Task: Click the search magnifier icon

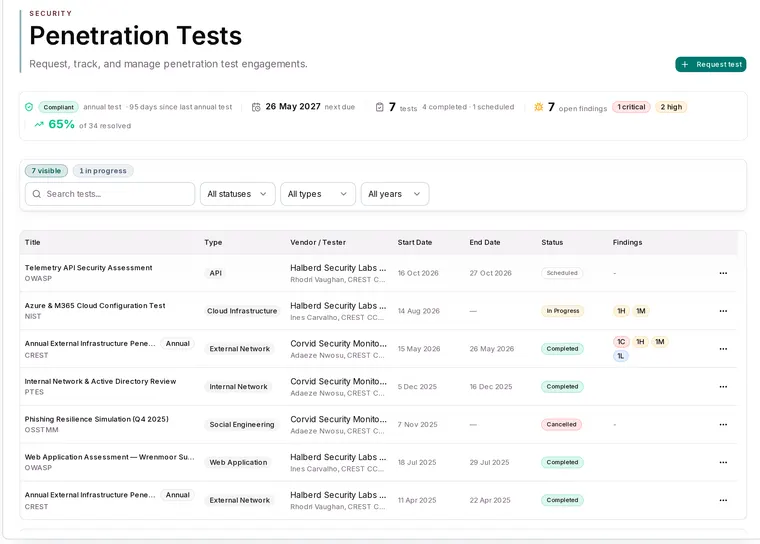Action: pos(36,194)
